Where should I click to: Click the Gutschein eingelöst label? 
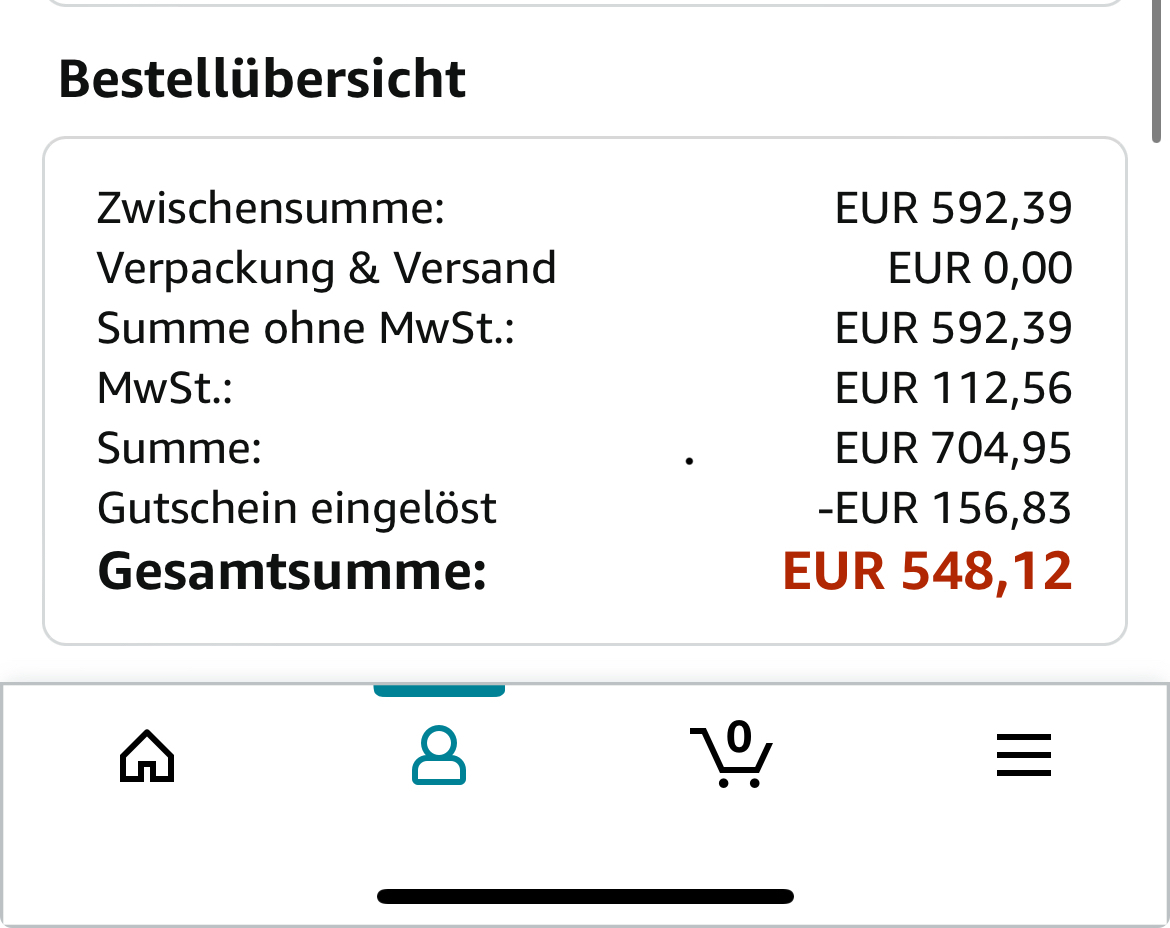(x=297, y=508)
